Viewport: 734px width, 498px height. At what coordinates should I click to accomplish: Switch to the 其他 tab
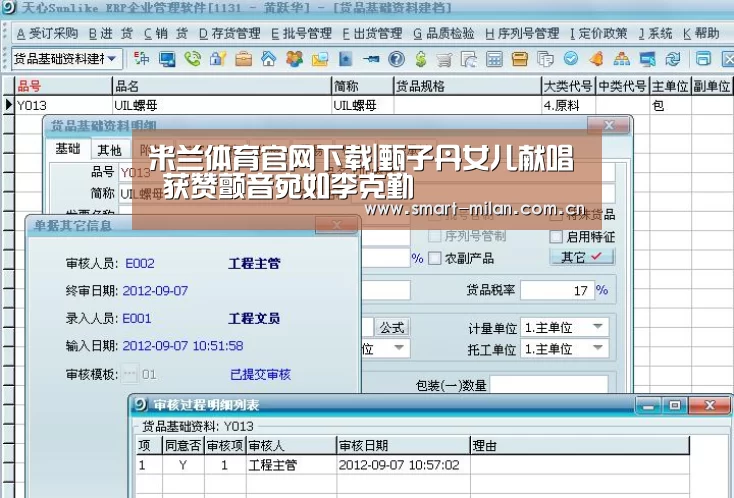point(110,150)
